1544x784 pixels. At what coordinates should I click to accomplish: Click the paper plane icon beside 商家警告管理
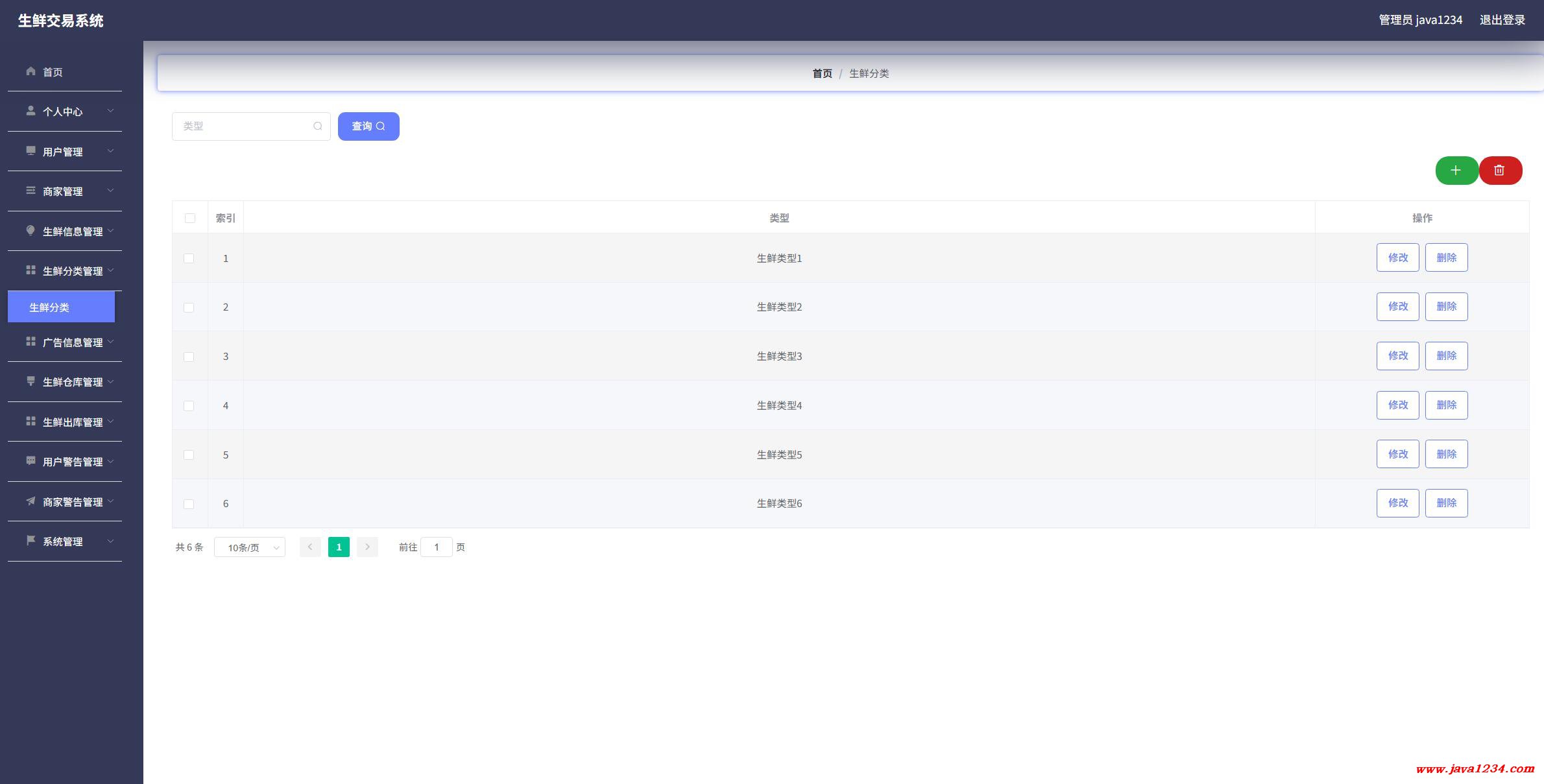(x=30, y=501)
